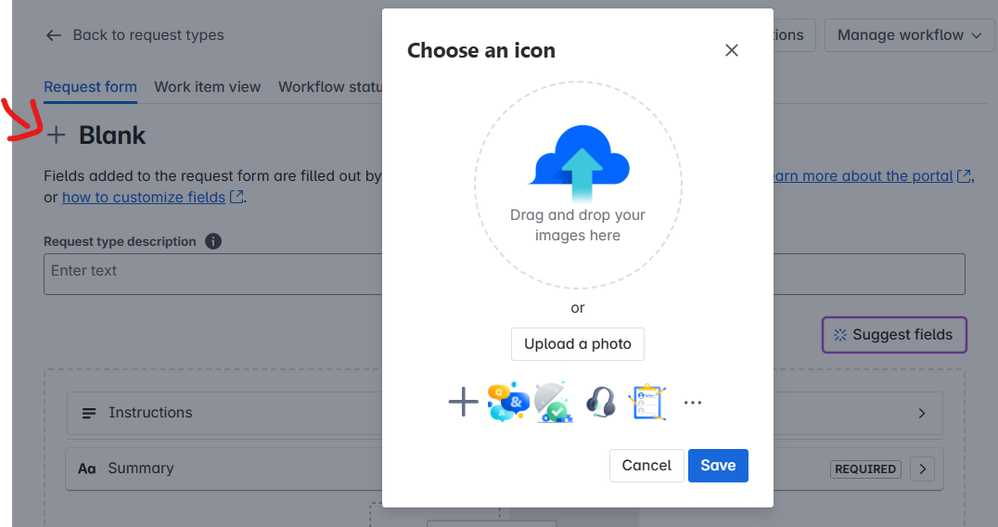The width and height of the screenshot is (998, 527).
Task: Click the plus icon beside Blank heading
Action: (56, 135)
